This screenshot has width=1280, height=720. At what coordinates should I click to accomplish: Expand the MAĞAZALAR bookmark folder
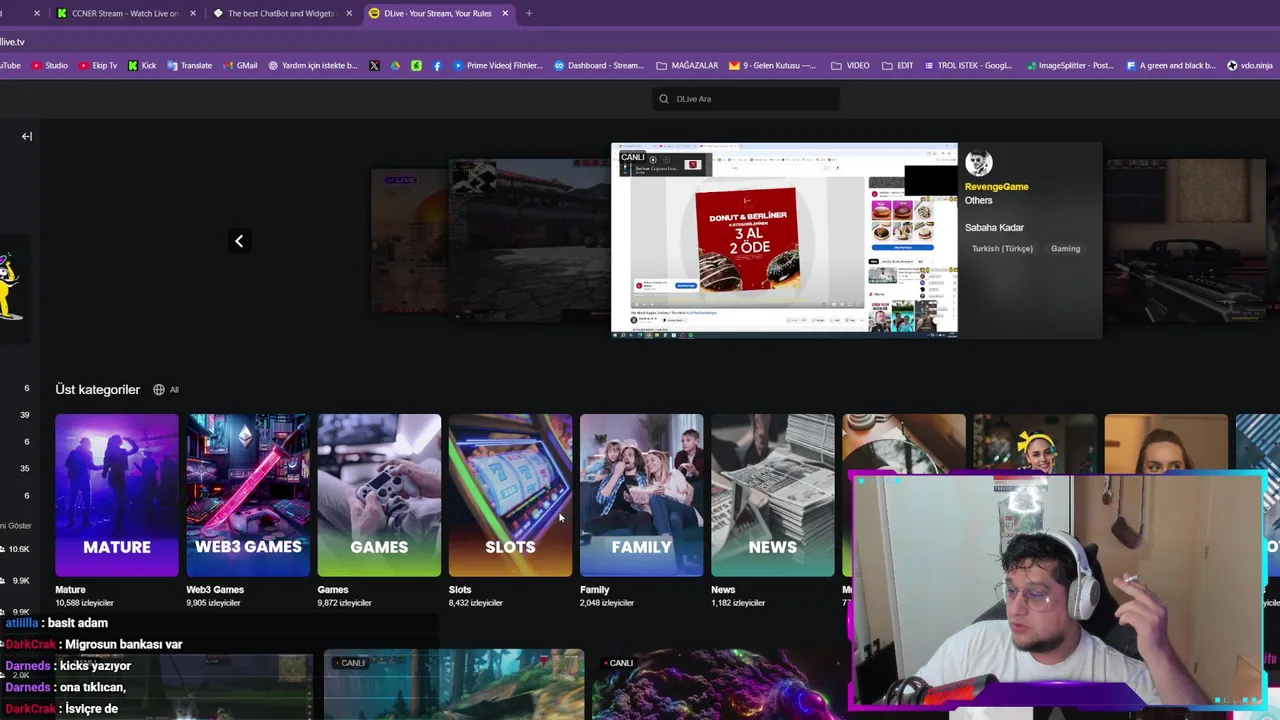coord(687,65)
